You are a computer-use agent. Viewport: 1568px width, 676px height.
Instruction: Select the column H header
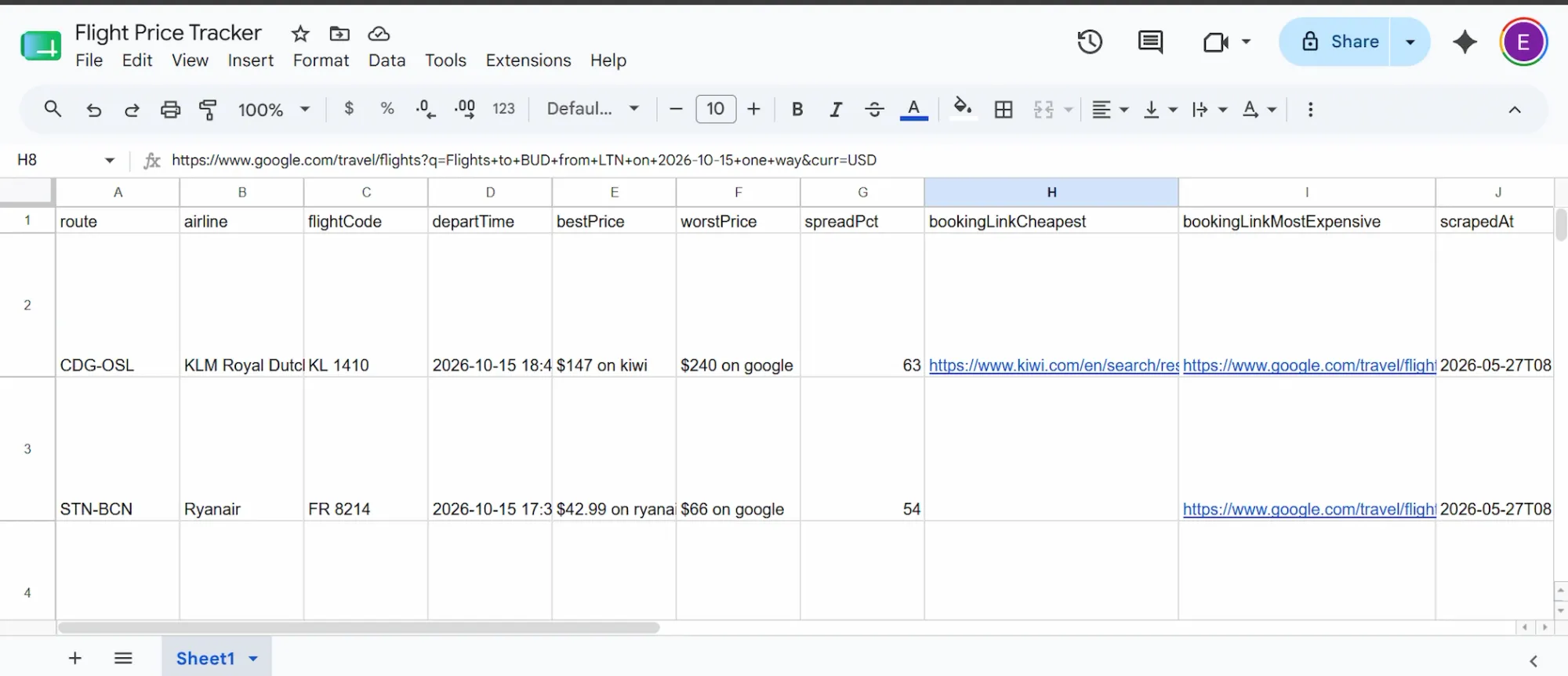pos(1051,192)
